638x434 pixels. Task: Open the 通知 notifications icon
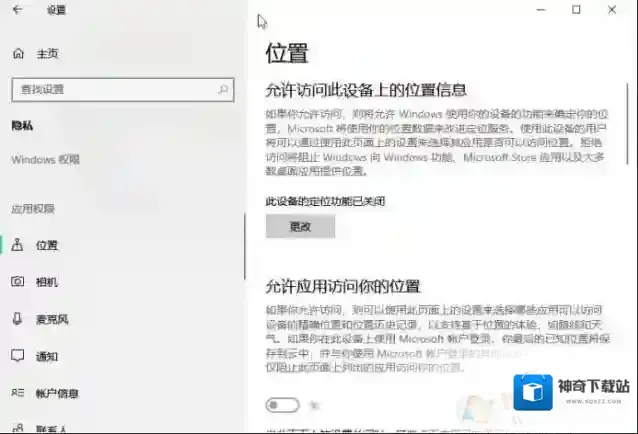[18, 356]
